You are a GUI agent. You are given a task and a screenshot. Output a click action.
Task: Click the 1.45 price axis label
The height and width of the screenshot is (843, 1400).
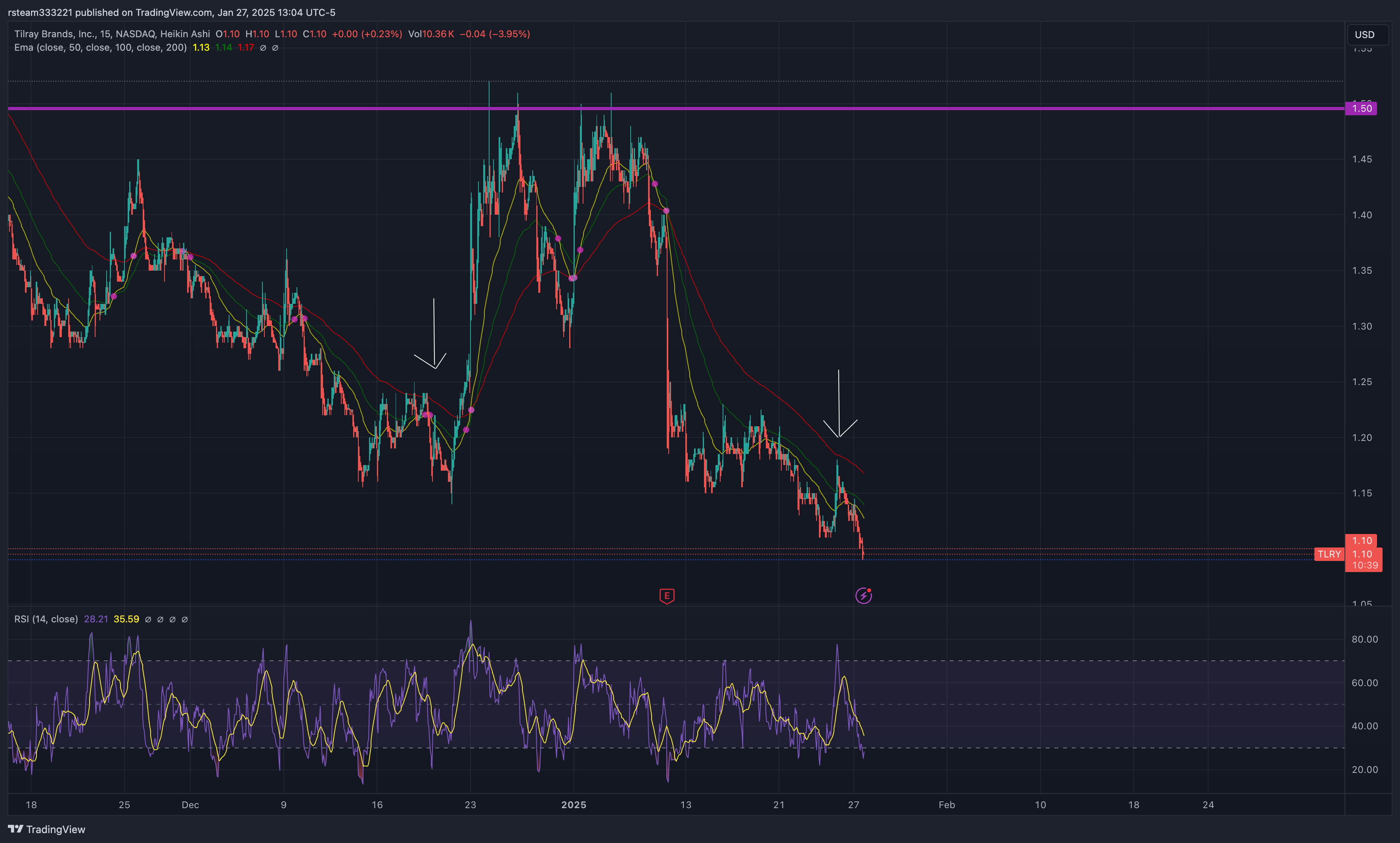click(x=1362, y=160)
